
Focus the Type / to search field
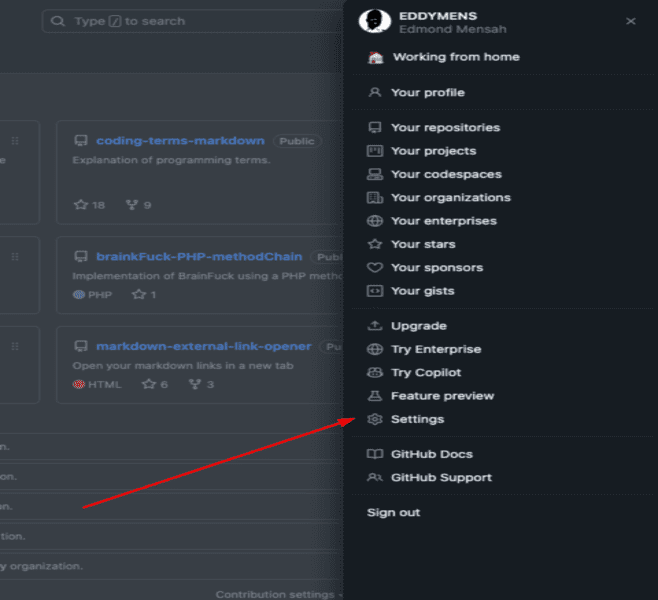pyautogui.click(x=193, y=21)
